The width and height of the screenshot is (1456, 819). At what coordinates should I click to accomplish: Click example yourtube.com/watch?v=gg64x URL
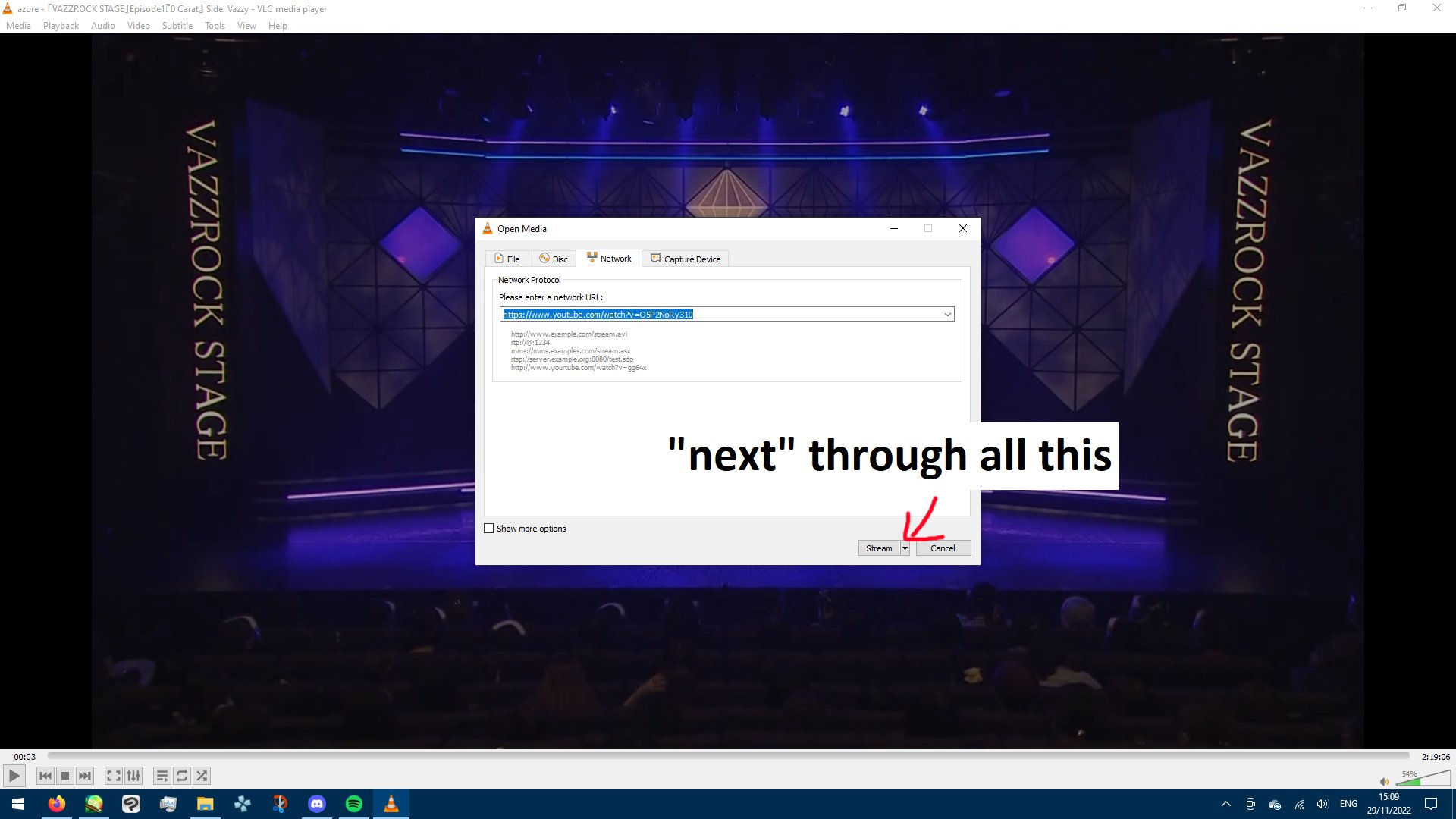coord(579,368)
